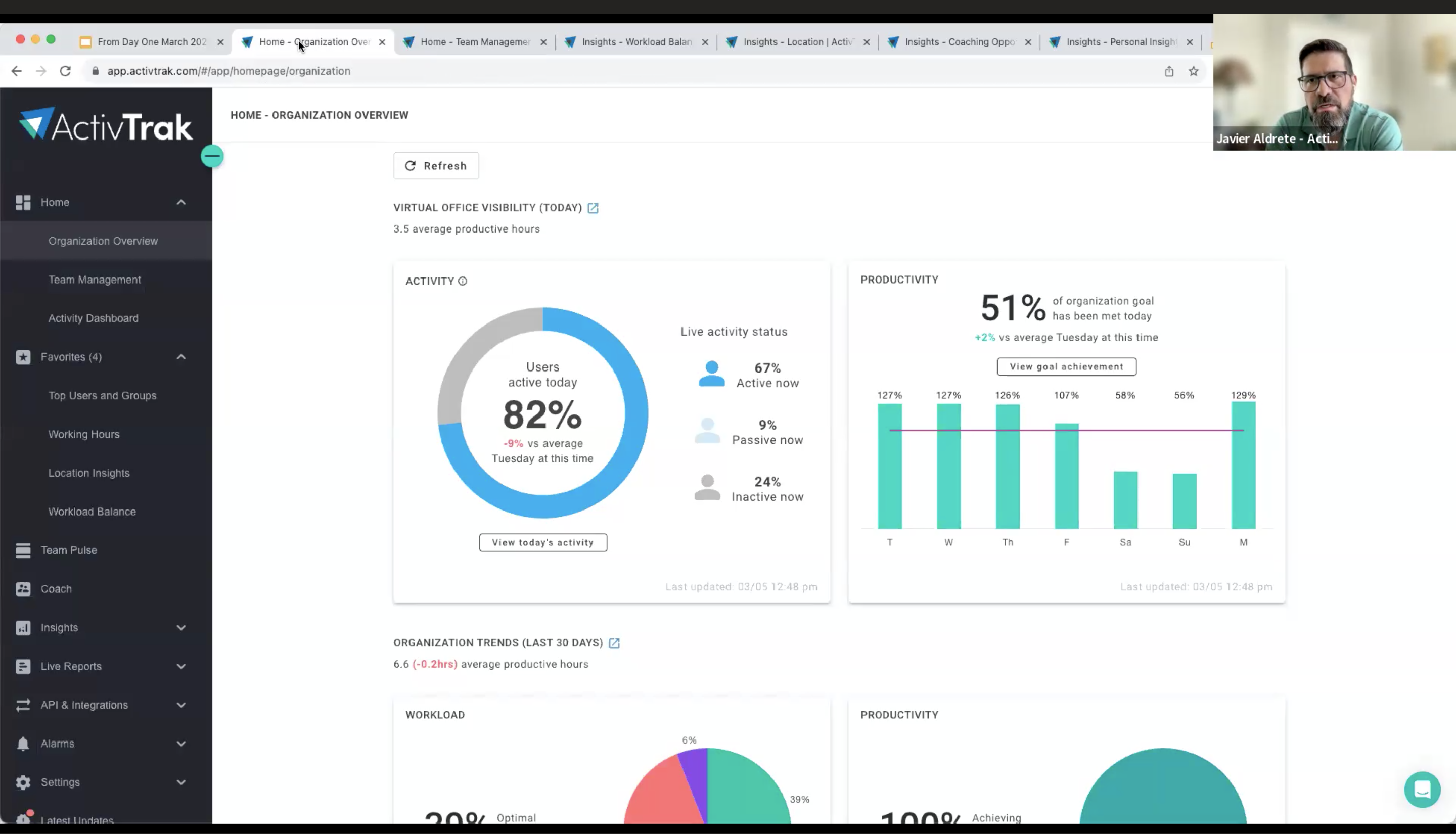This screenshot has width=1456, height=834.
Task: Click the Activity info icon
Action: click(463, 281)
